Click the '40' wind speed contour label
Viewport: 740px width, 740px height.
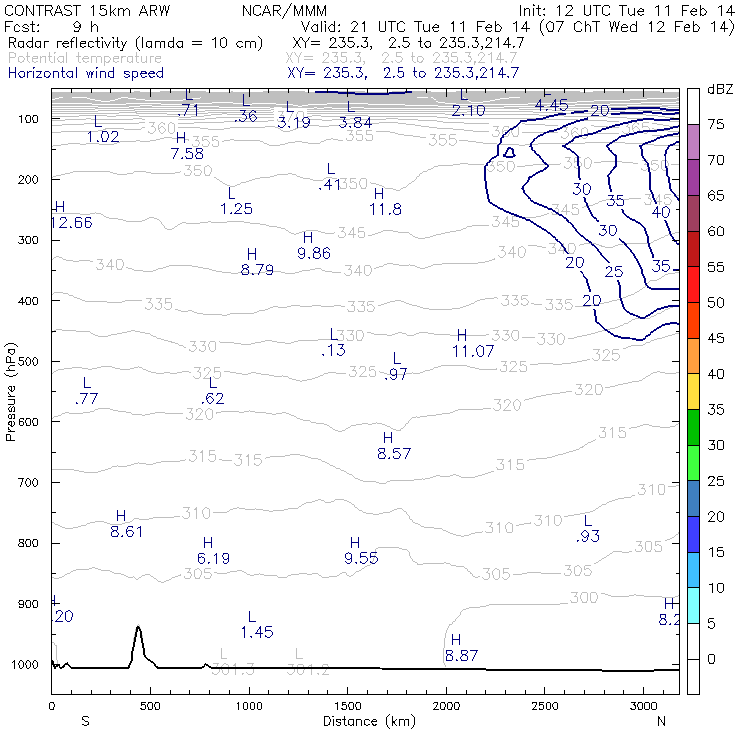coord(661,212)
